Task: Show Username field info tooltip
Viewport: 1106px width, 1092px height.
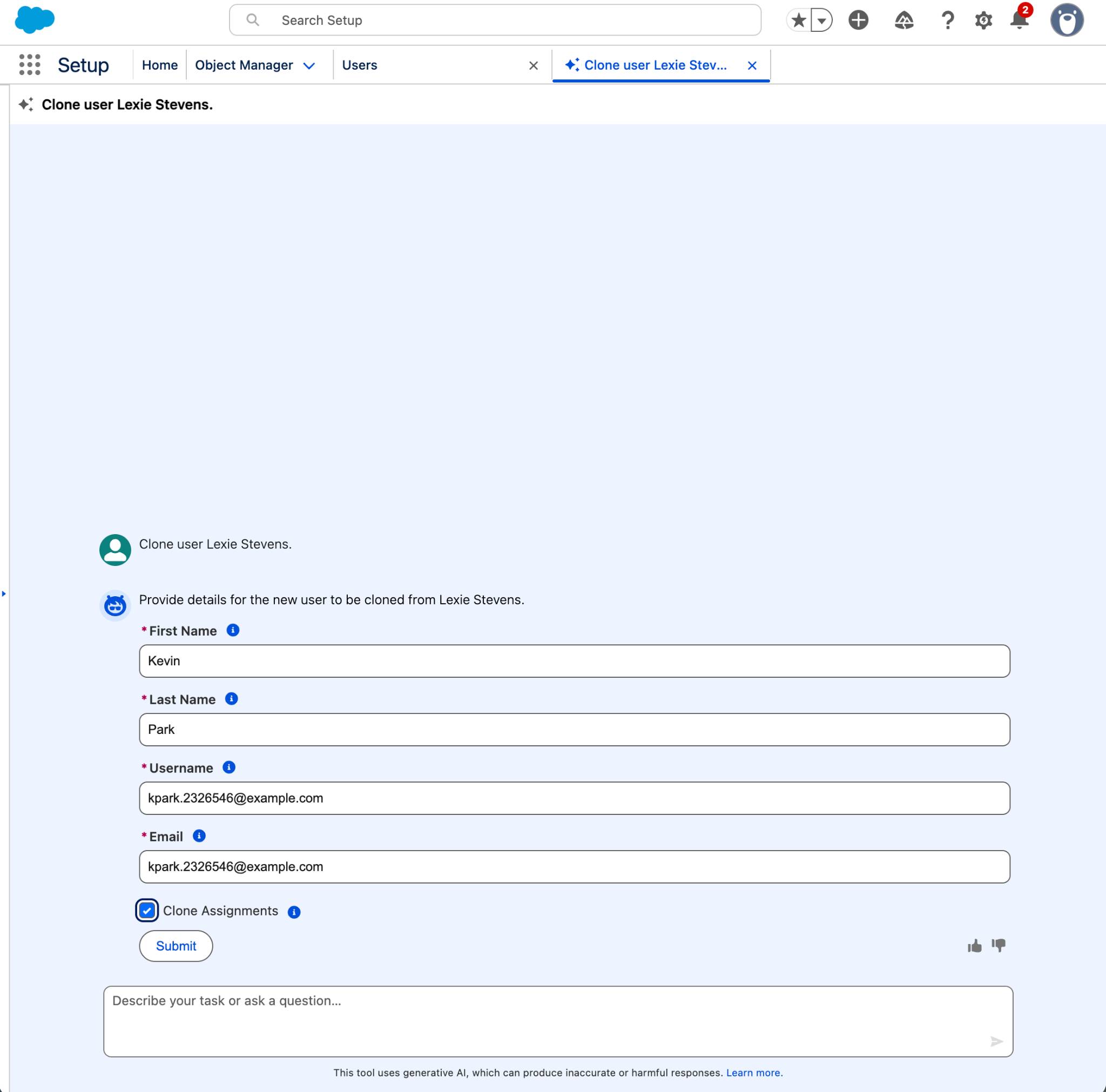Action: click(x=228, y=767)
